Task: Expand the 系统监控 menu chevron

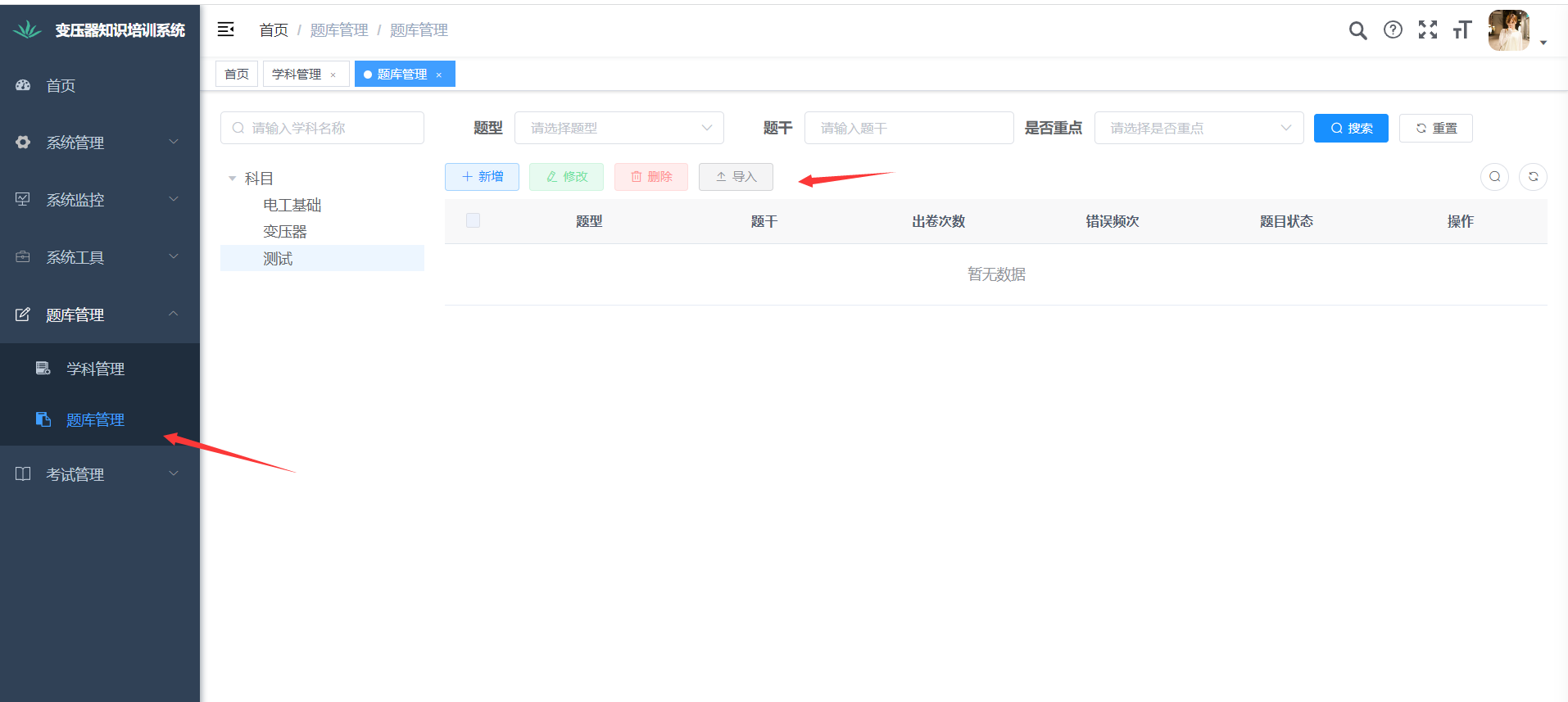Action: tap(174, 199)
